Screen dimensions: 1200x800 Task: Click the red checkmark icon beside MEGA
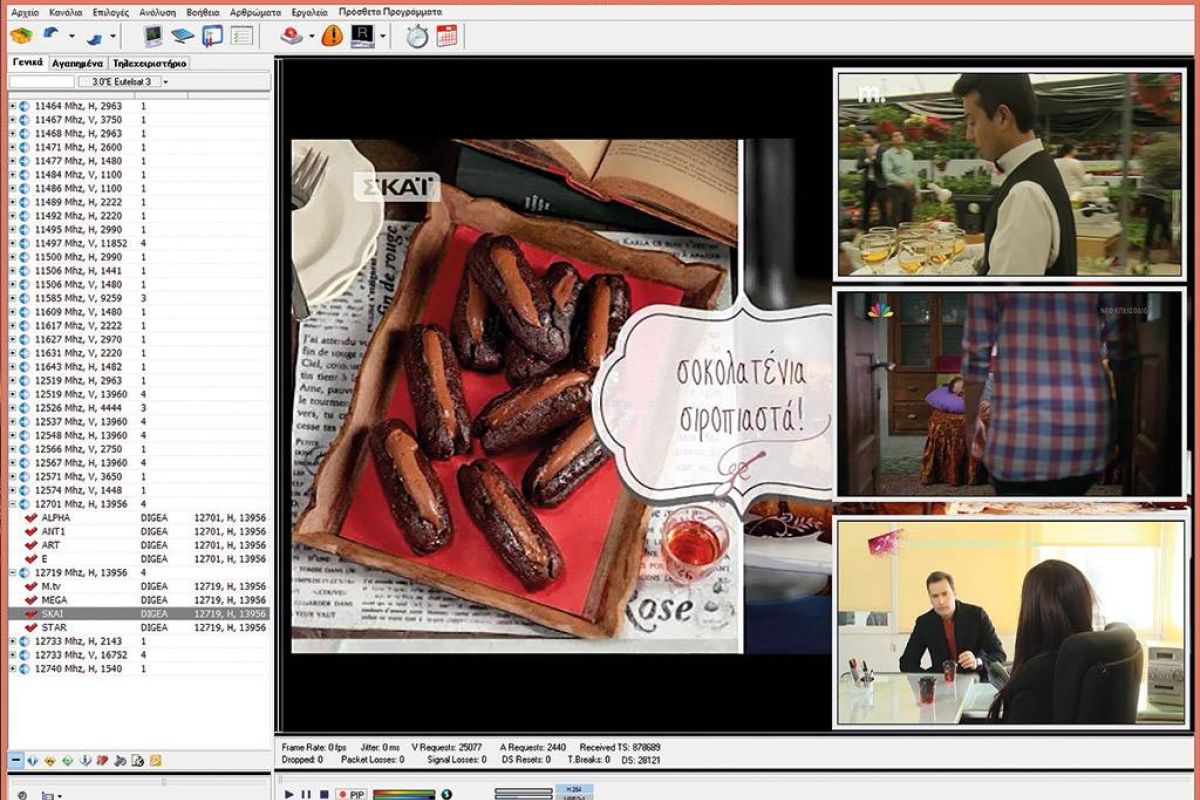(31, 600)
